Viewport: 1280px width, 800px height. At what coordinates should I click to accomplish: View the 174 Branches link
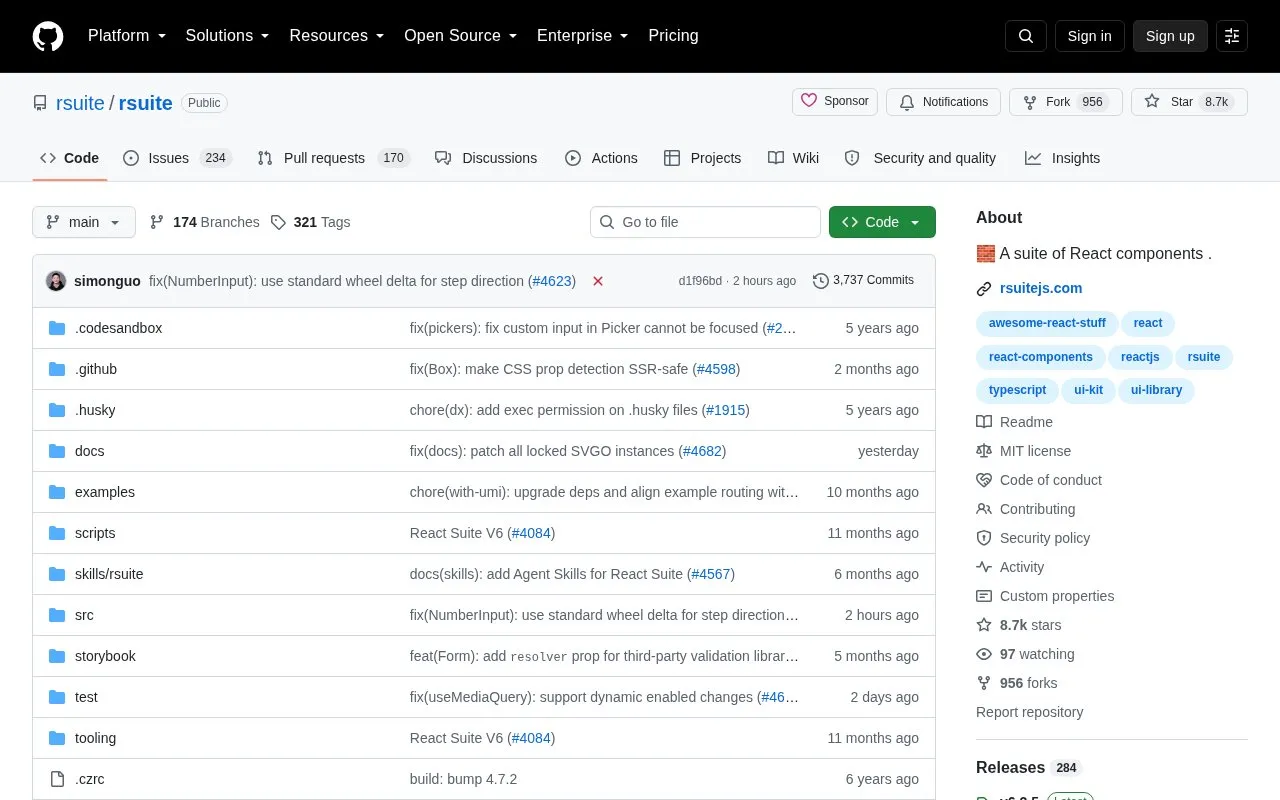coord(204,222)
